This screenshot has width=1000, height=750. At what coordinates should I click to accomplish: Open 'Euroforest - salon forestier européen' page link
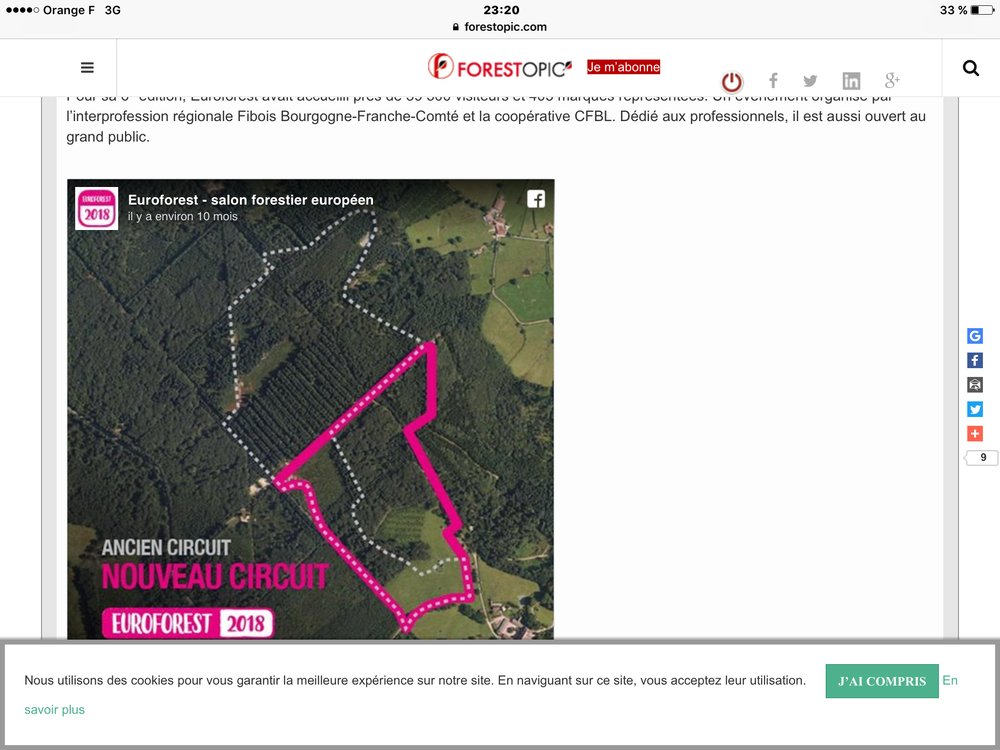coord(251,200)
